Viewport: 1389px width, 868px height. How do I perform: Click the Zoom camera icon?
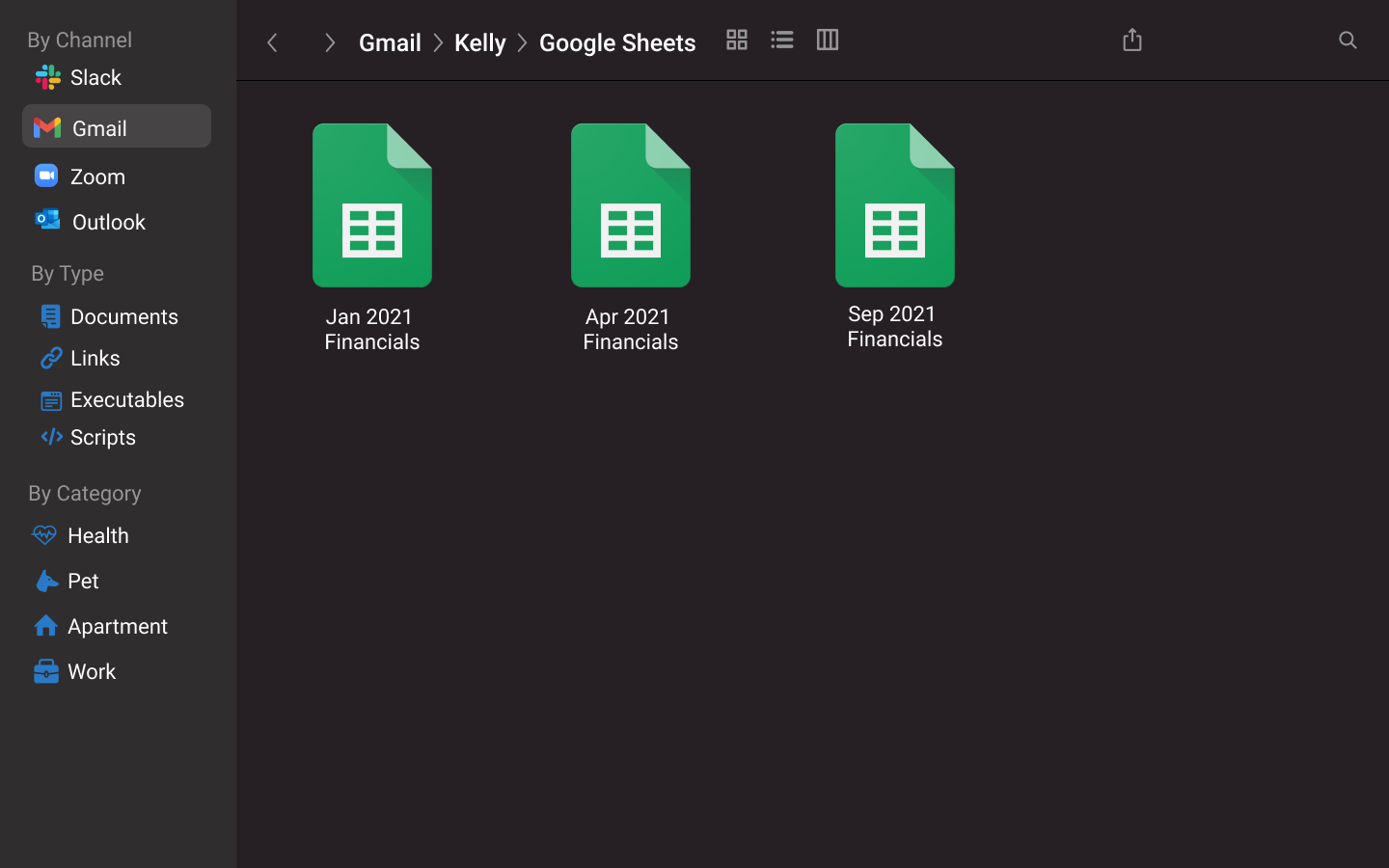pyautogui.click(x=46, y=176)
